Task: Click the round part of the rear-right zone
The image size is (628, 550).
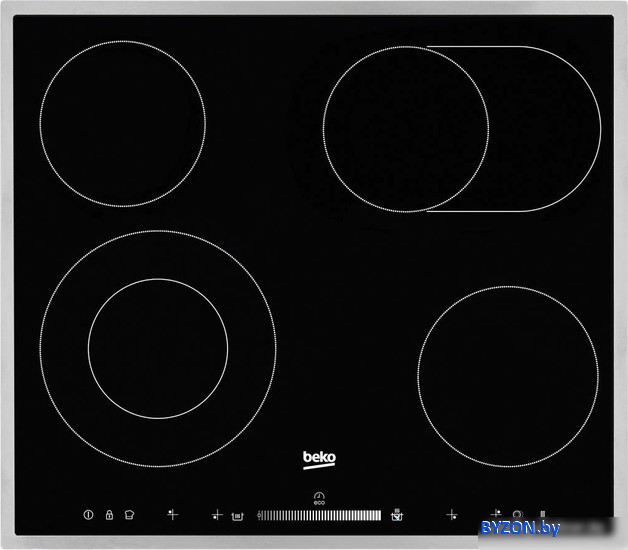Action: click(405, 129)
